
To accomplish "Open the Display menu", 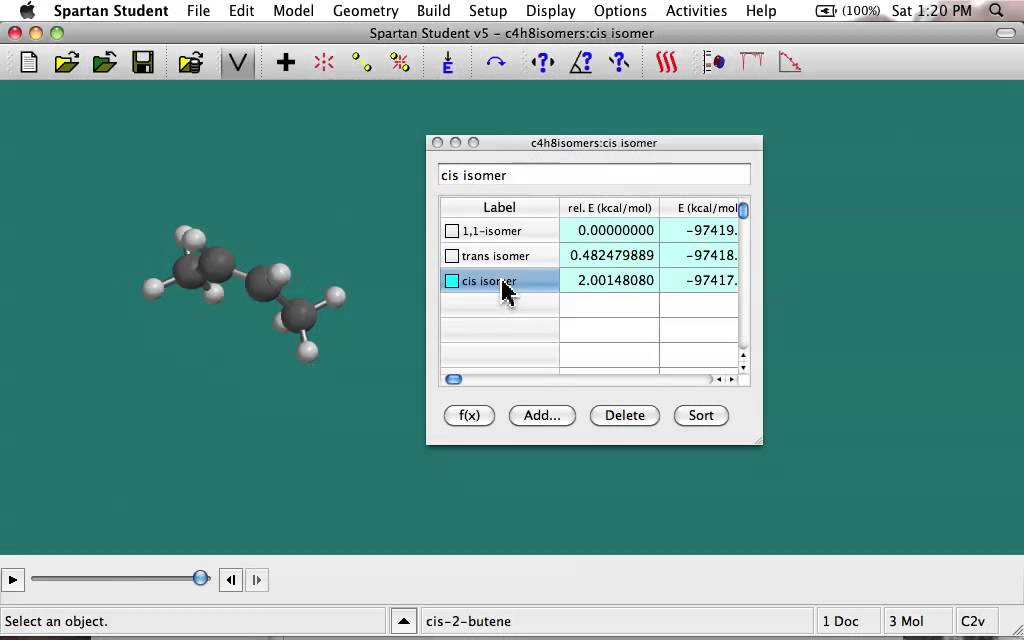I will (x=551, y=10).
